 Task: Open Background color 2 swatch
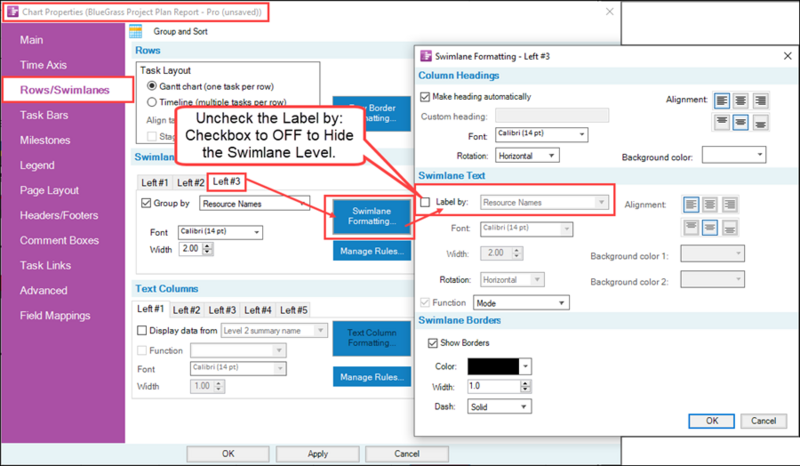pyautogui.click(x=712, y=279)
